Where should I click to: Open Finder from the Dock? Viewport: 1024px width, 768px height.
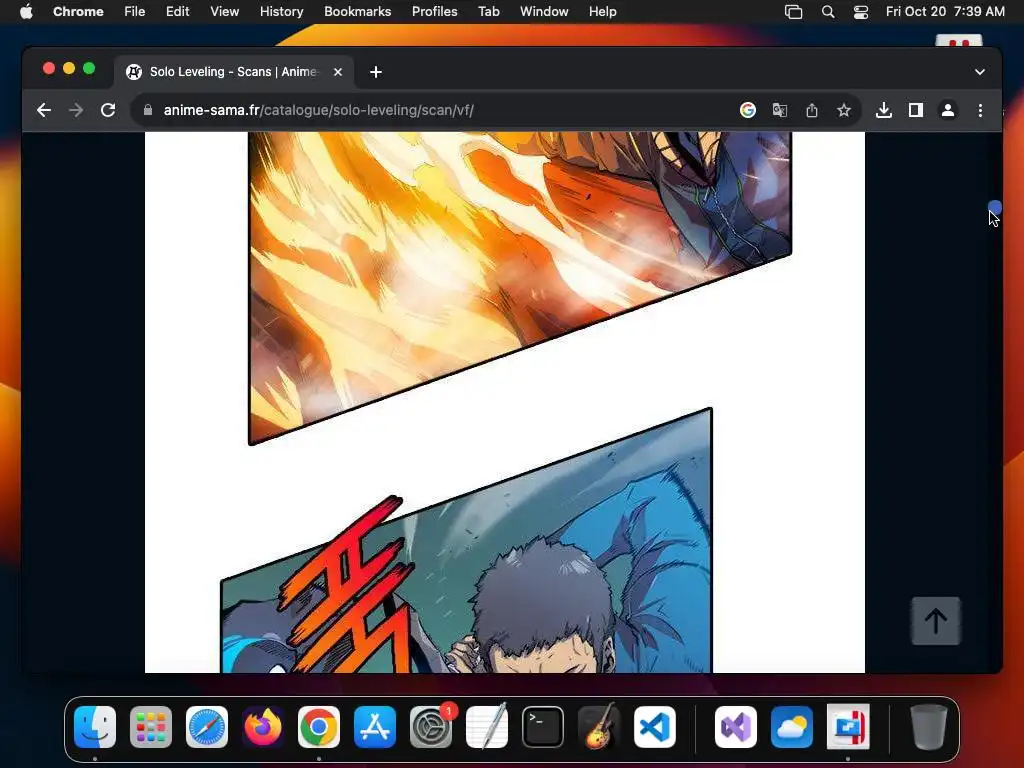(95, 727)
